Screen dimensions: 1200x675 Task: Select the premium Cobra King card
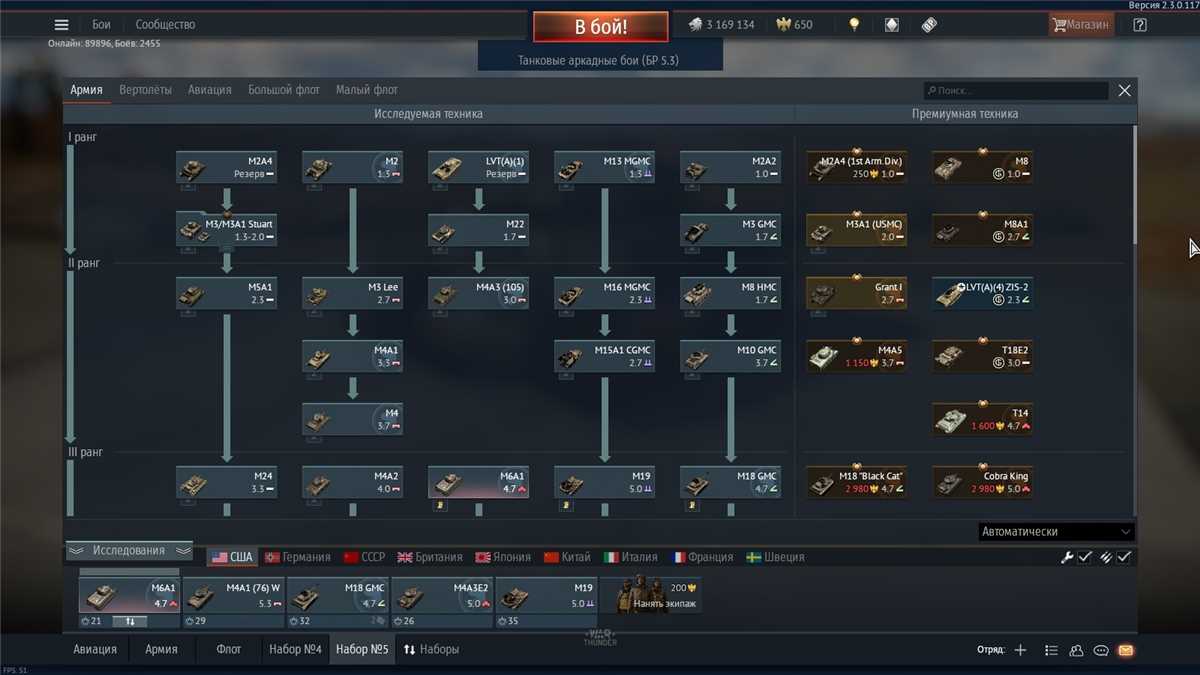(982, 482)
